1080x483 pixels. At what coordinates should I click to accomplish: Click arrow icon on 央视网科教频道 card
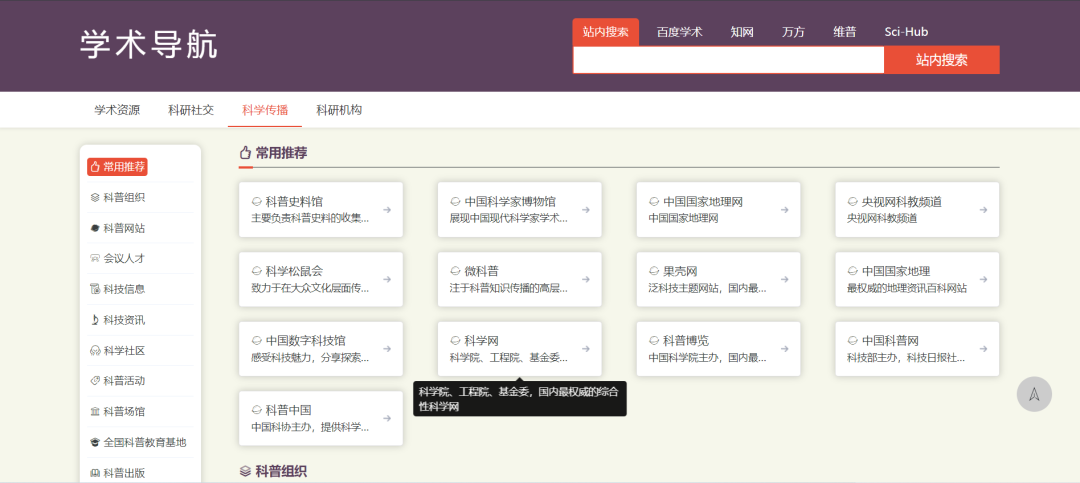(x=984, y=209)
